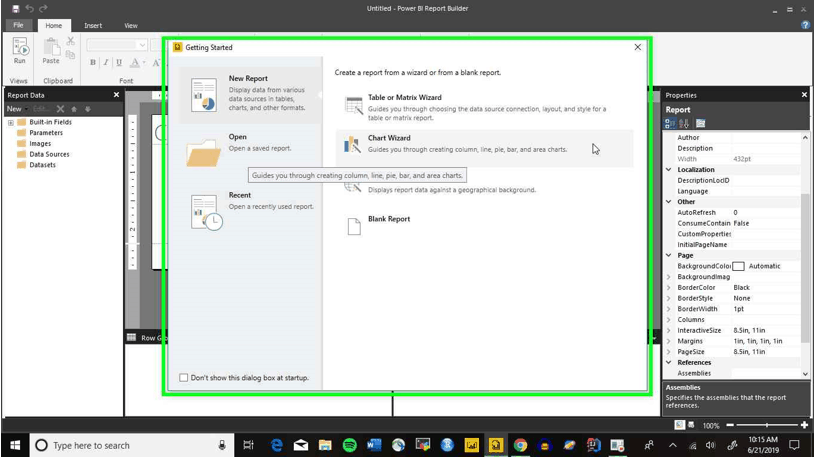The width and height of the screenshot is (815, 458).
Task: Click the Blank Report page icon
Action: [354, 227]
